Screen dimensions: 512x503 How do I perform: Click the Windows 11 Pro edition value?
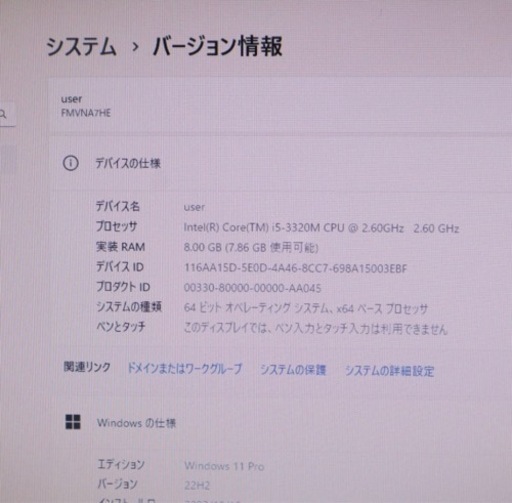tap(224, 466)
